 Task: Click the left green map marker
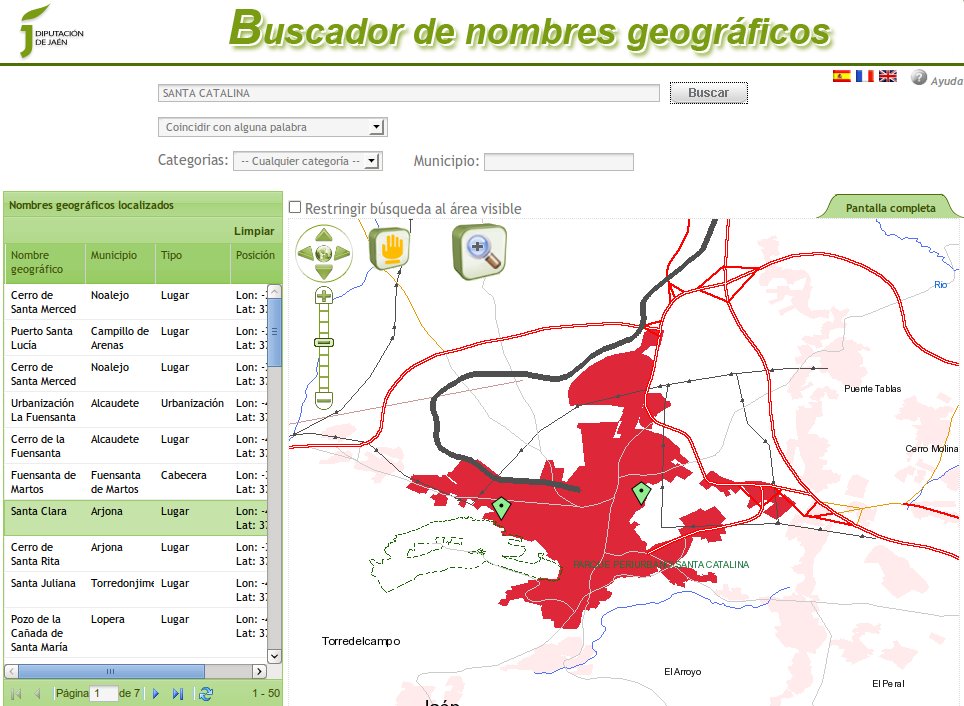(x=502, y=507)
